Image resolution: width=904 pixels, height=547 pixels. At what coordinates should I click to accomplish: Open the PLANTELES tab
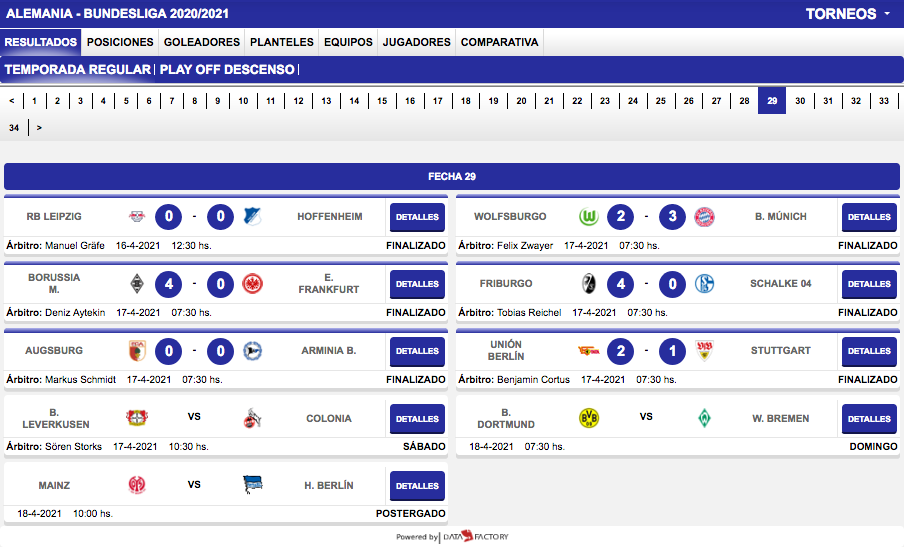click(282, 42)
